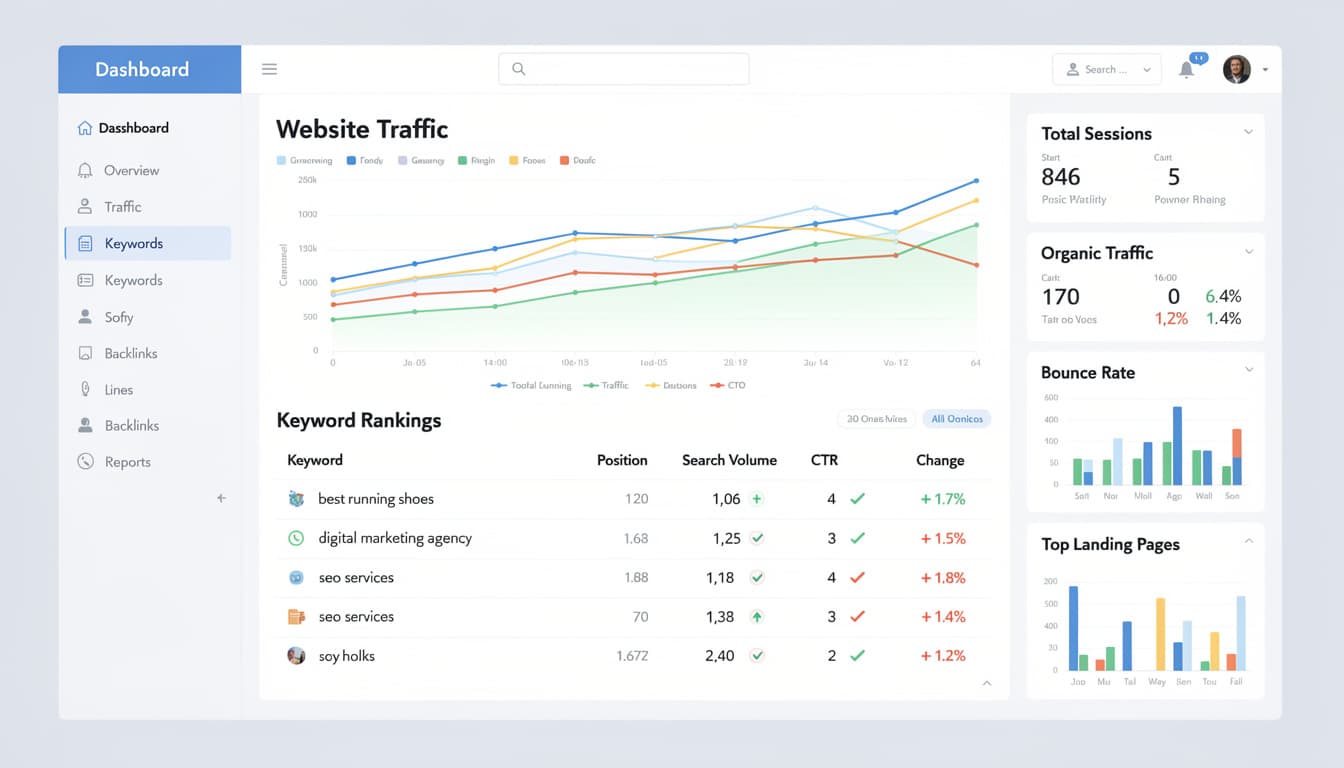This screenshot has width=1344, height=768.
Task: Toggle the Toofal Lunning legend series
Action: coord(531,385)
